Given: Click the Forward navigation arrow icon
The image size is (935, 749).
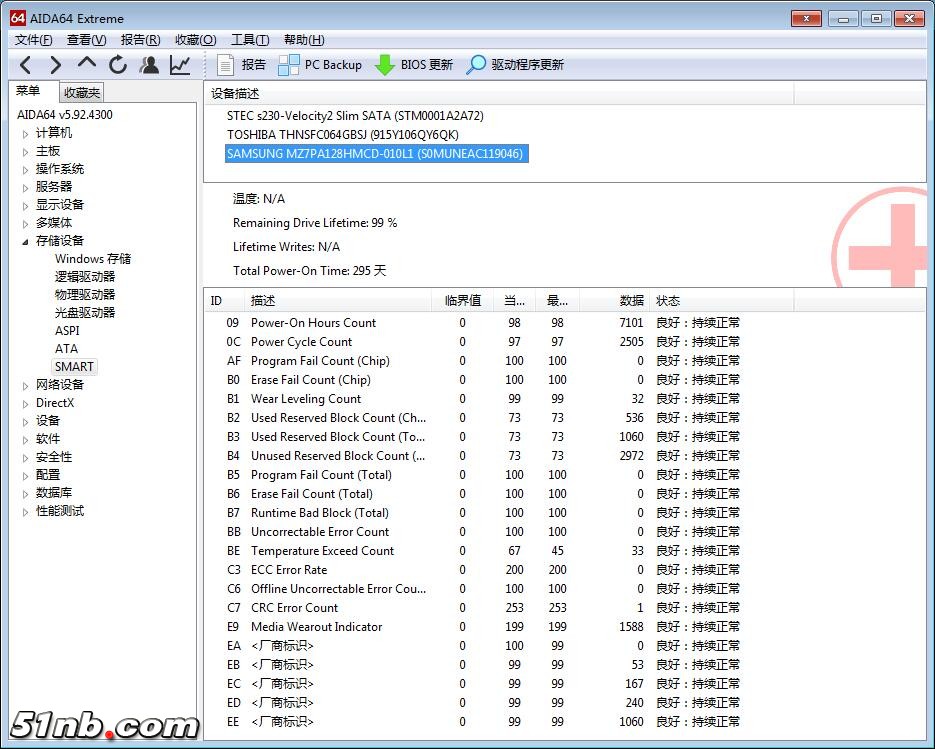Looking at the screenshot, I should coord(55,65).
